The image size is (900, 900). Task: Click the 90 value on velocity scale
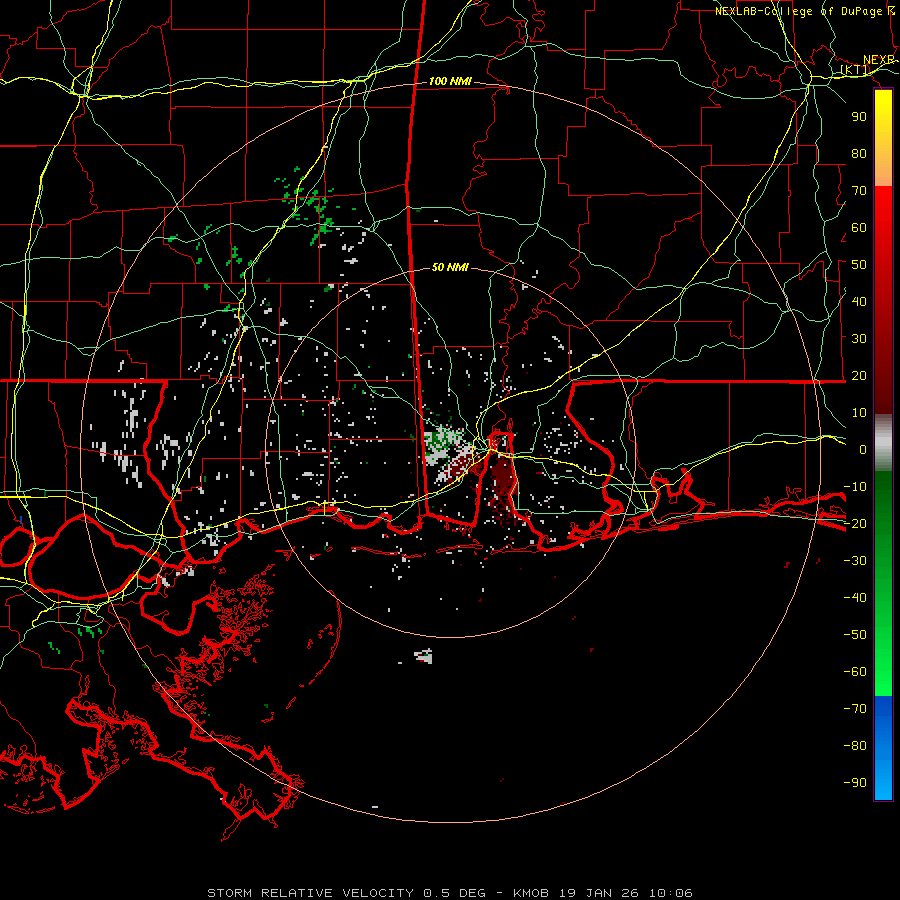point(859,117)
